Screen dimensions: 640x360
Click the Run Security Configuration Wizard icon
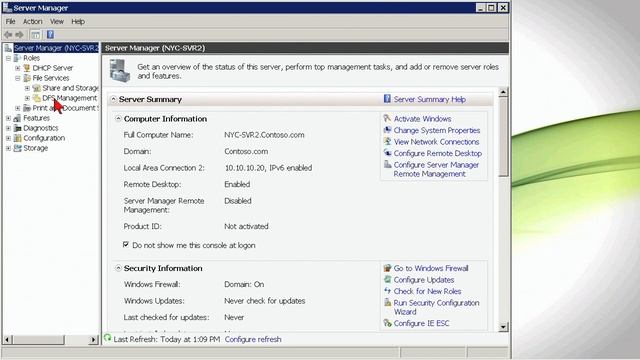click(387, 302)
